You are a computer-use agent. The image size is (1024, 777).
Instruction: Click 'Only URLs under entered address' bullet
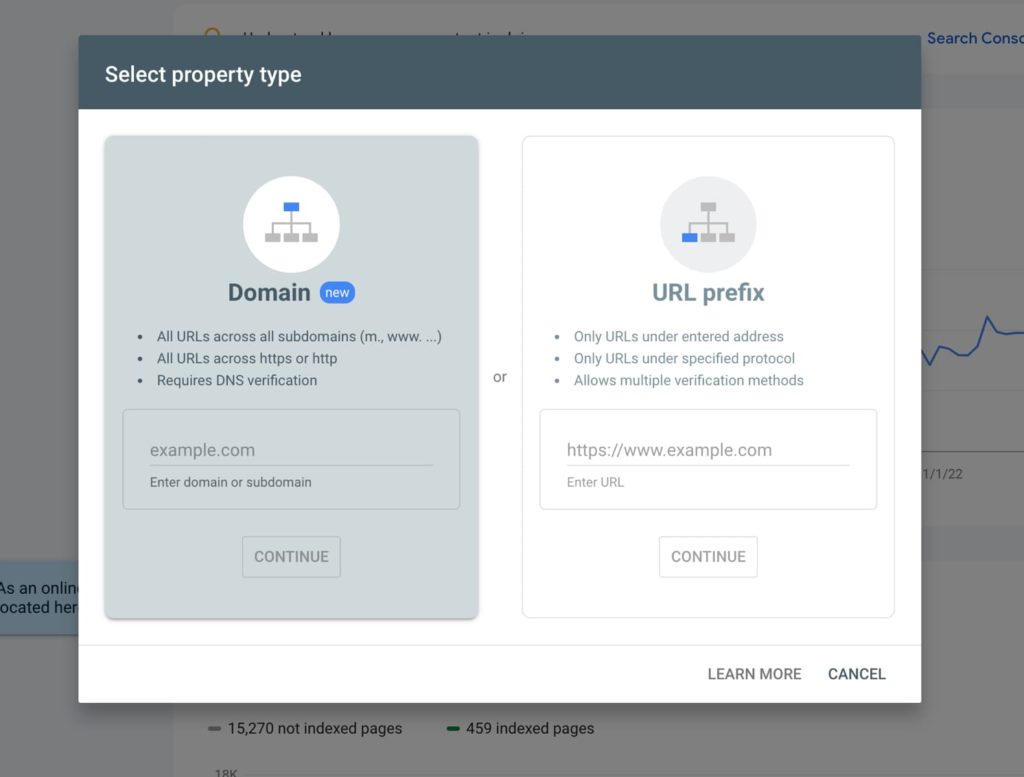(x=679, y=336)
